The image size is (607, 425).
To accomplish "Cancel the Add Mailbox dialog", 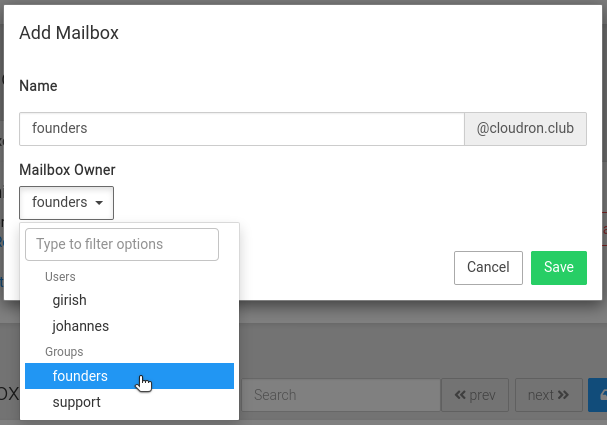I will [x=488, y=267].
